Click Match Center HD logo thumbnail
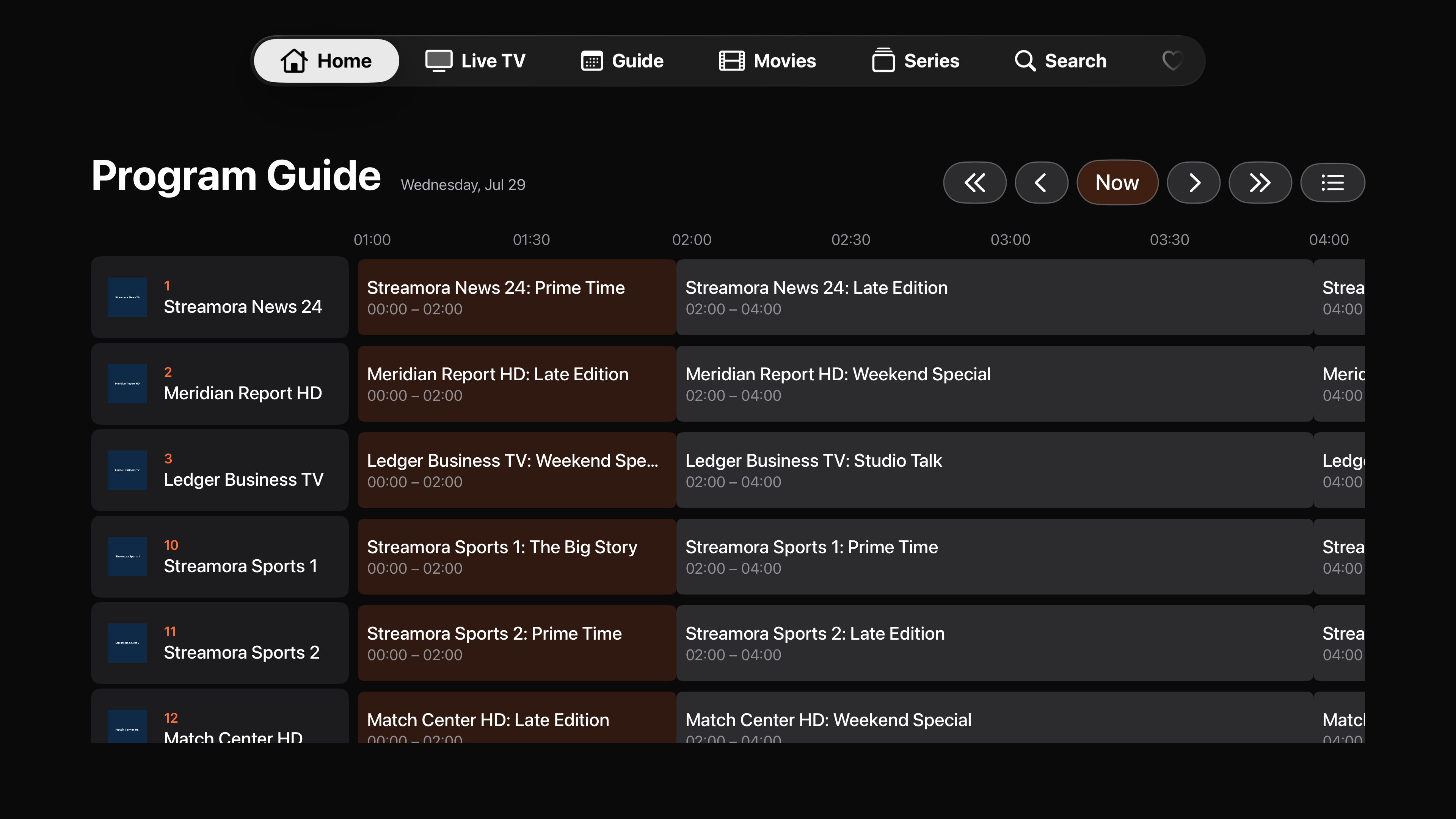 point(127,726)
